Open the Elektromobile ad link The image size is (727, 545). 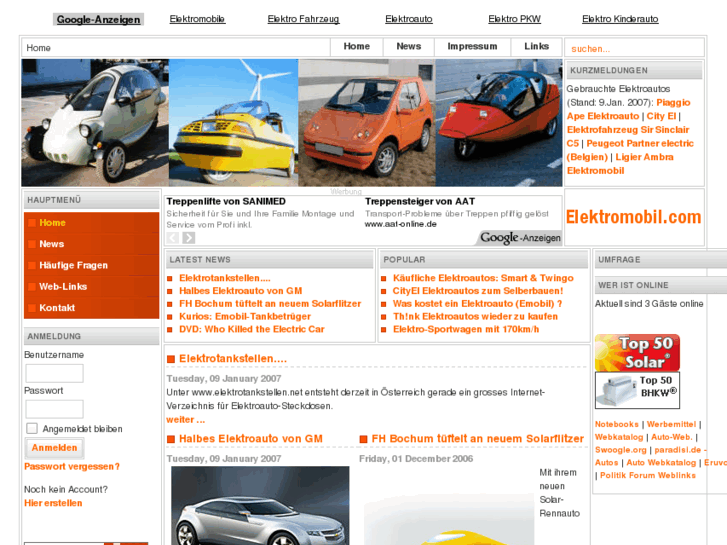coord(197,19)
